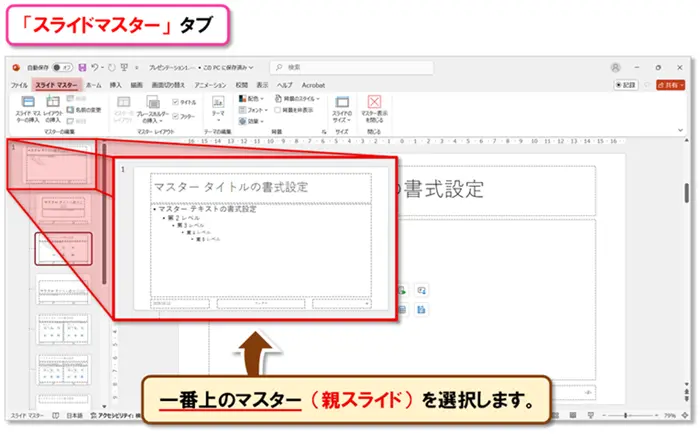Viewport: 700px width, 434px height.
Task: Collapse the ribbon with the chevron
Action: tap(680, 130)
